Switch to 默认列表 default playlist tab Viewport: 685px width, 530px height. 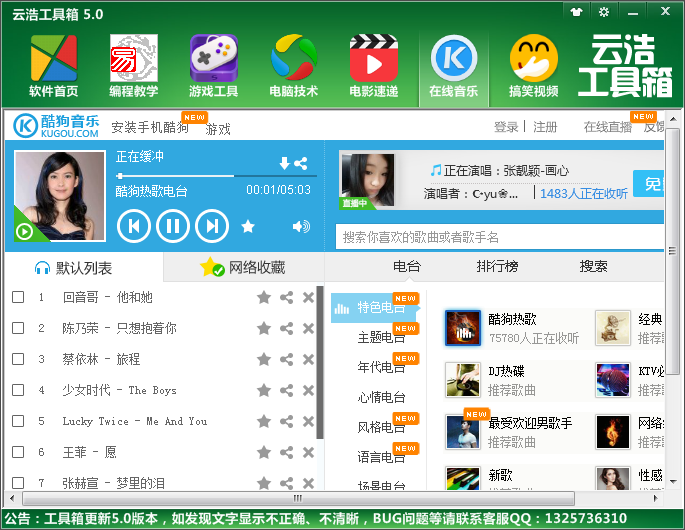[x=84, y=267]
